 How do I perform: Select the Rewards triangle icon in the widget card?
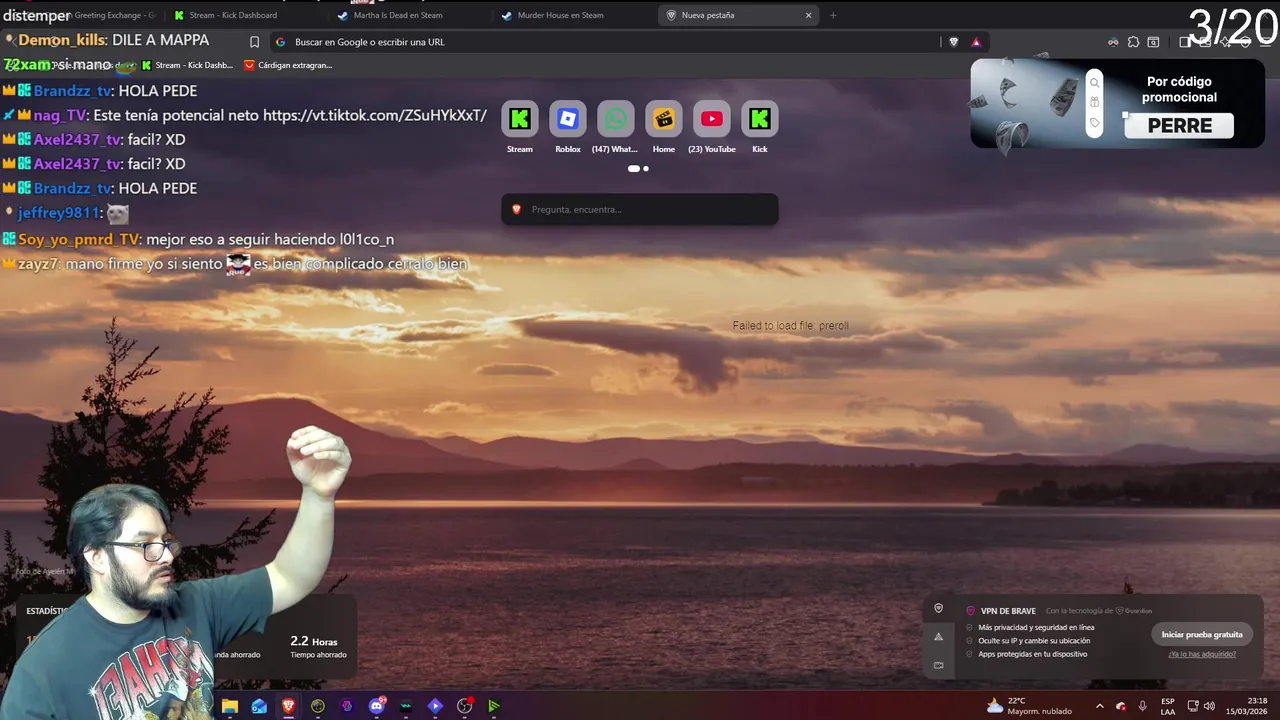pyautogui.click(x=938, y=637)
